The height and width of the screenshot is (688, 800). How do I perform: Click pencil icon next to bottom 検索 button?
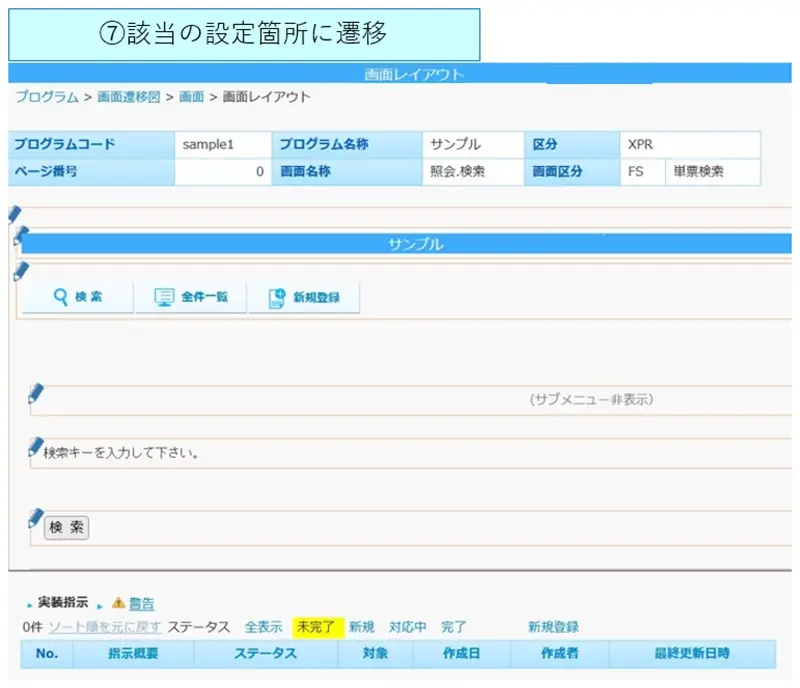pos(36,518)
